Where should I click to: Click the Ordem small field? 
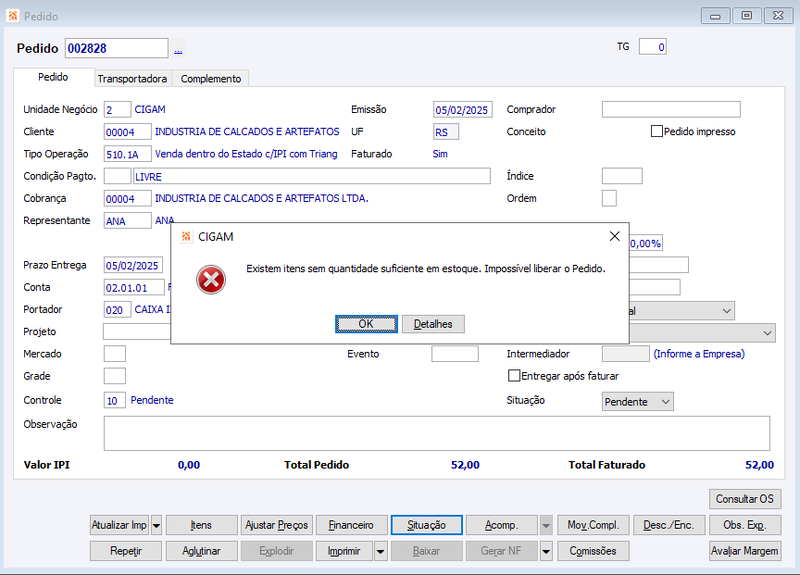tap(609, 198)
